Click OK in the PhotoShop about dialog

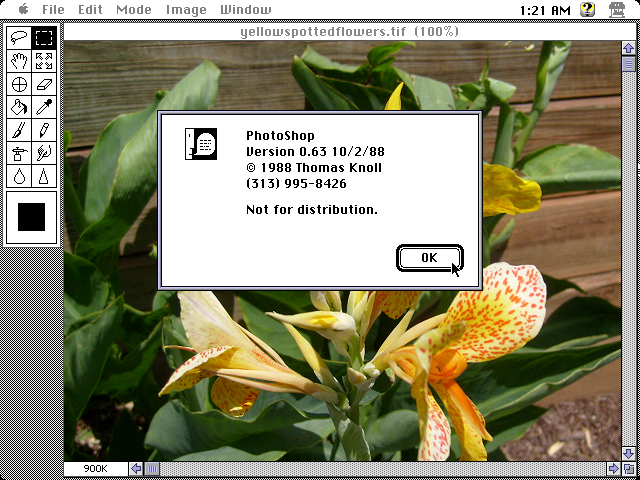click(x=429, y=258)
